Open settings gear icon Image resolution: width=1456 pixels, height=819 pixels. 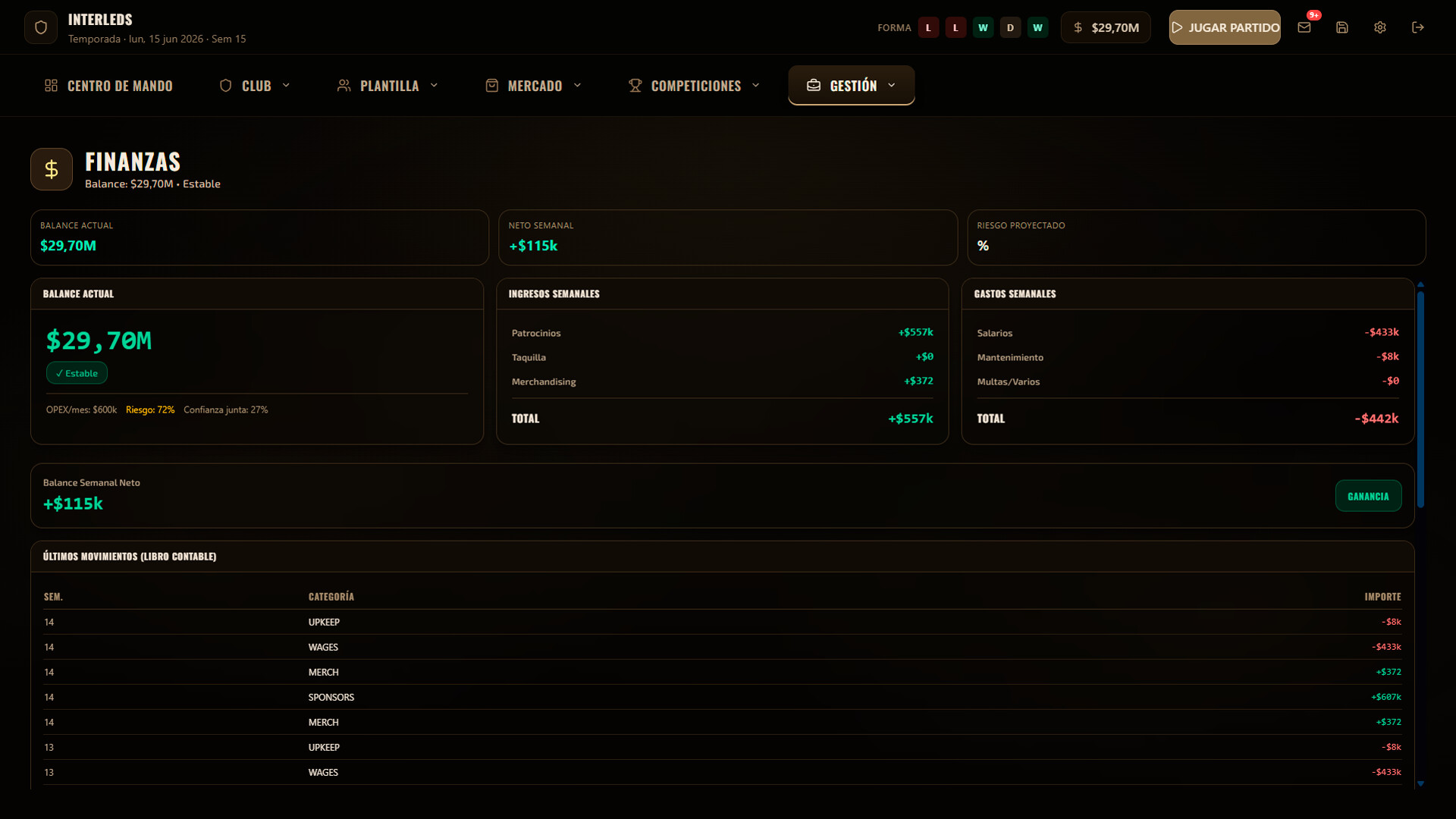1379,27
